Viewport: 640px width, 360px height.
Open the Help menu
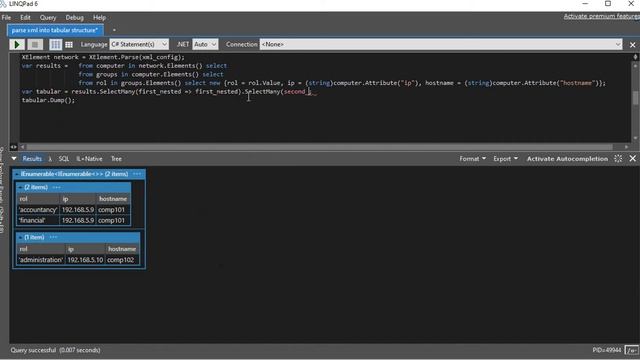99,18
